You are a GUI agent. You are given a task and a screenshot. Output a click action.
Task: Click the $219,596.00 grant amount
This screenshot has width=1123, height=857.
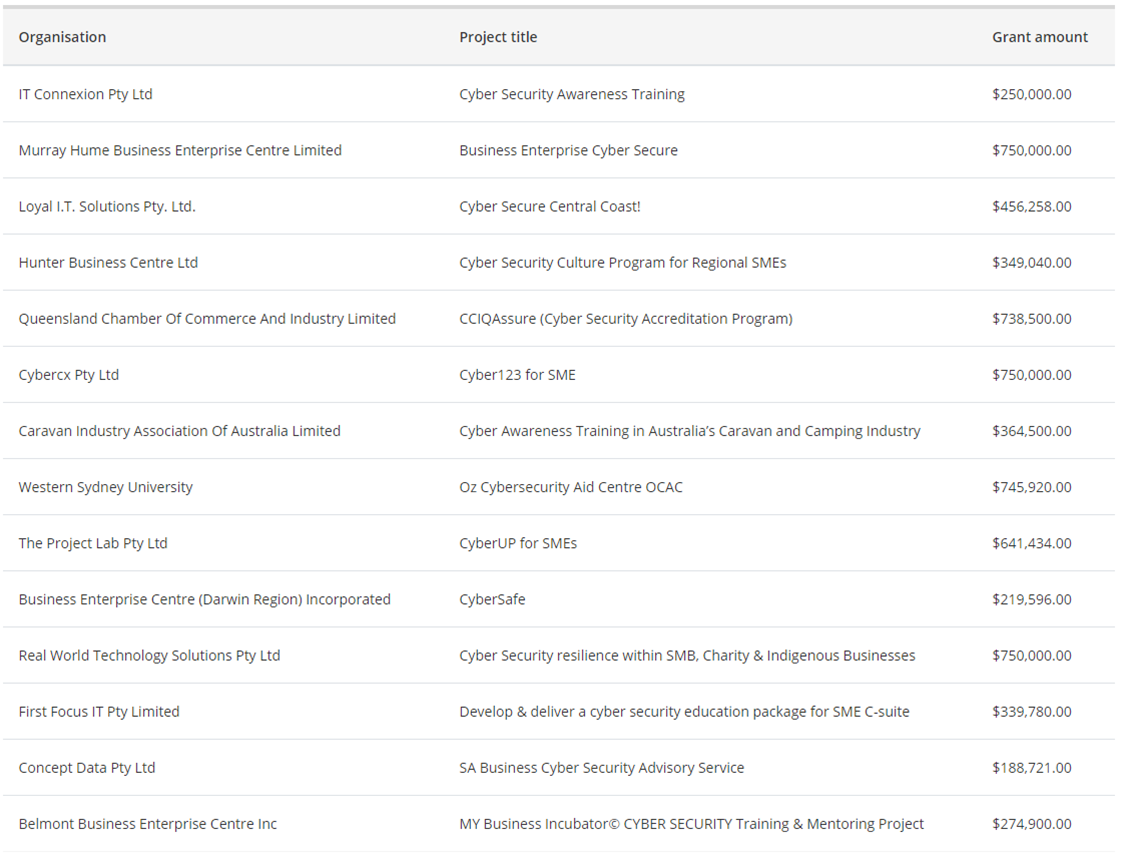(x=1031, y=599)
